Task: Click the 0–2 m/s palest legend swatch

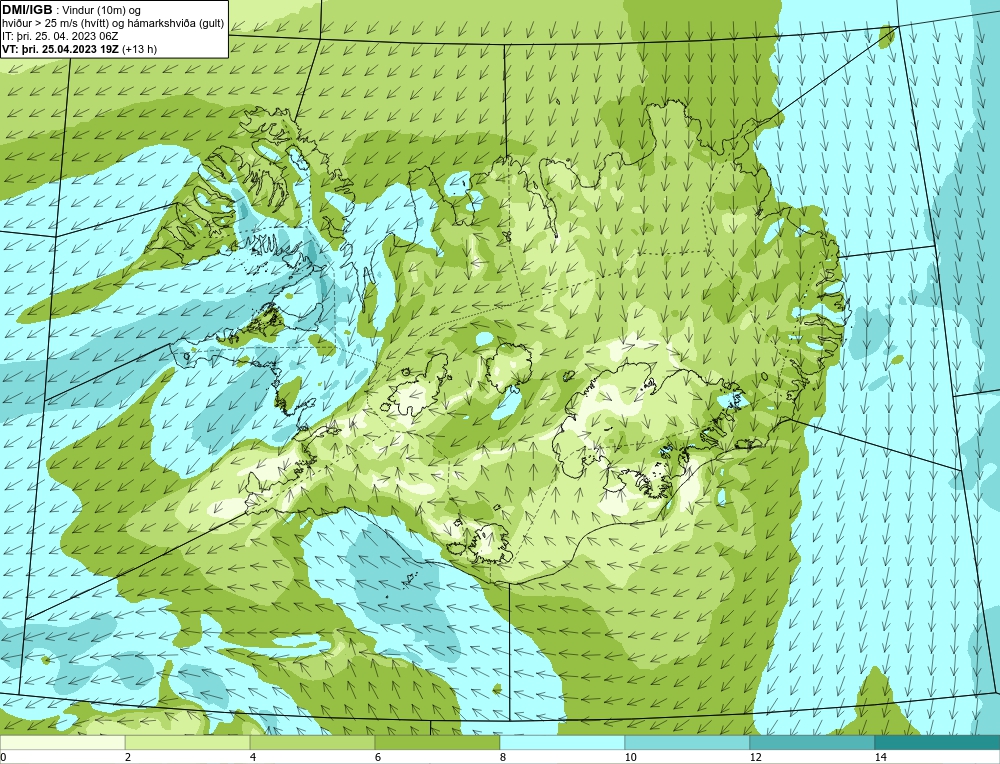Action: (x=62, y=742)
